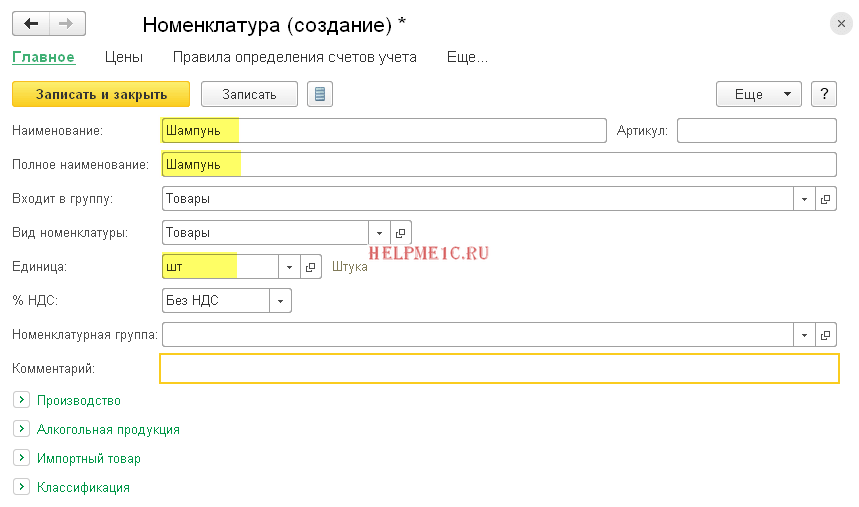Expand the Импортный товар section
859x507 pixels.
tap(22, 458)
